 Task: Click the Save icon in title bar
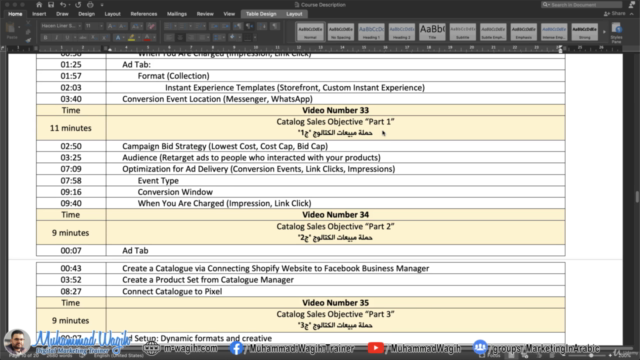51,5
